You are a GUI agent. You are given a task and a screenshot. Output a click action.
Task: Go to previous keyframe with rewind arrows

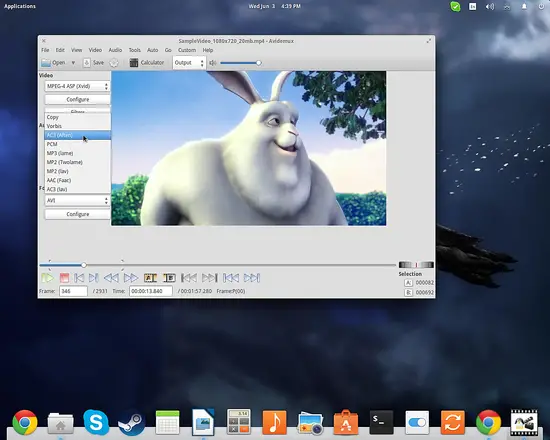pos(112,278)
